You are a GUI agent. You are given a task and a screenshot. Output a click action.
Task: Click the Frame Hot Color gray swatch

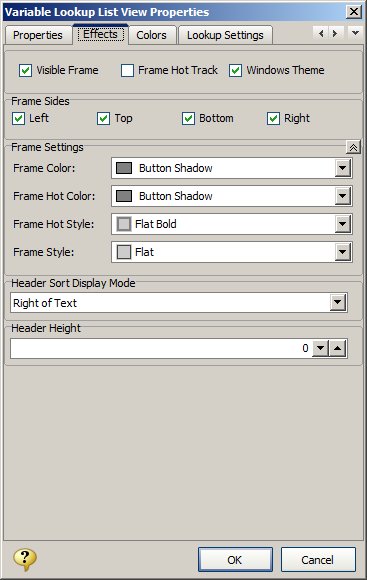coord(124,196)
